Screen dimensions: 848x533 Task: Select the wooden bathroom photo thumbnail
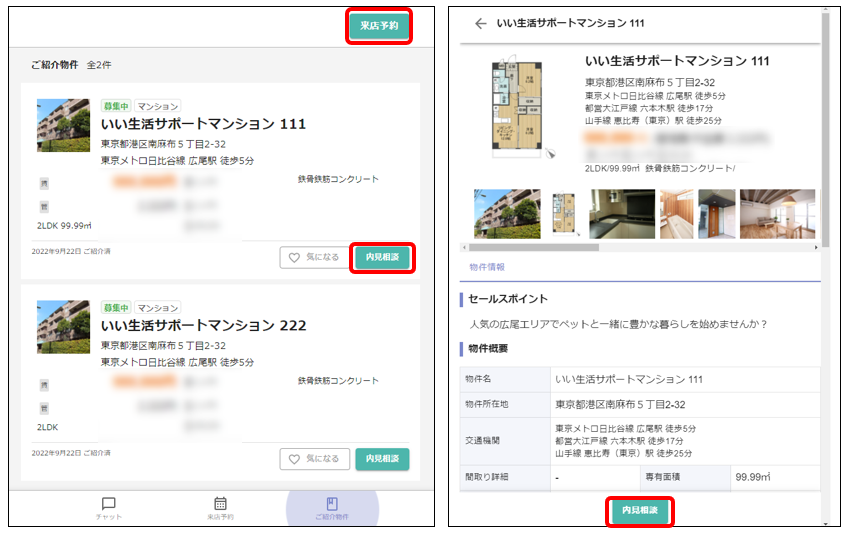point(677,214)
